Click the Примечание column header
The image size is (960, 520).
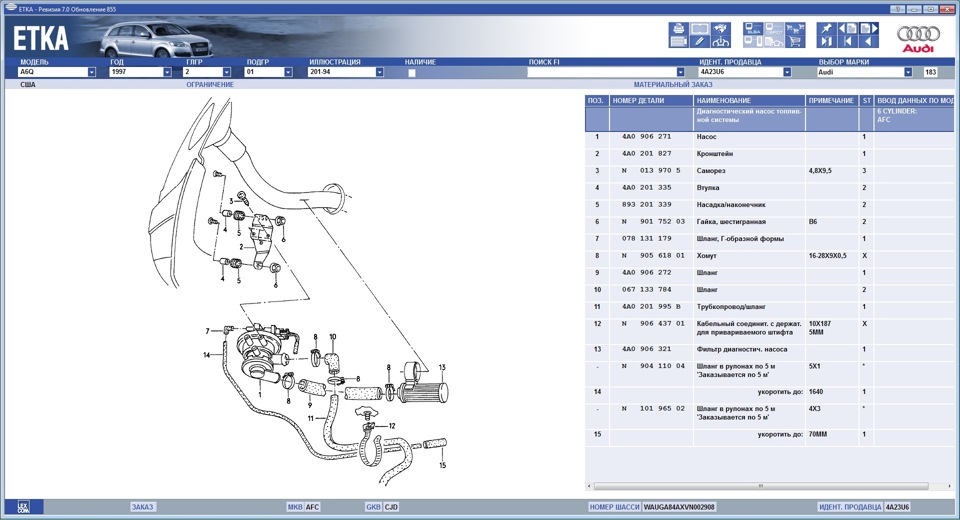(831, 100)
